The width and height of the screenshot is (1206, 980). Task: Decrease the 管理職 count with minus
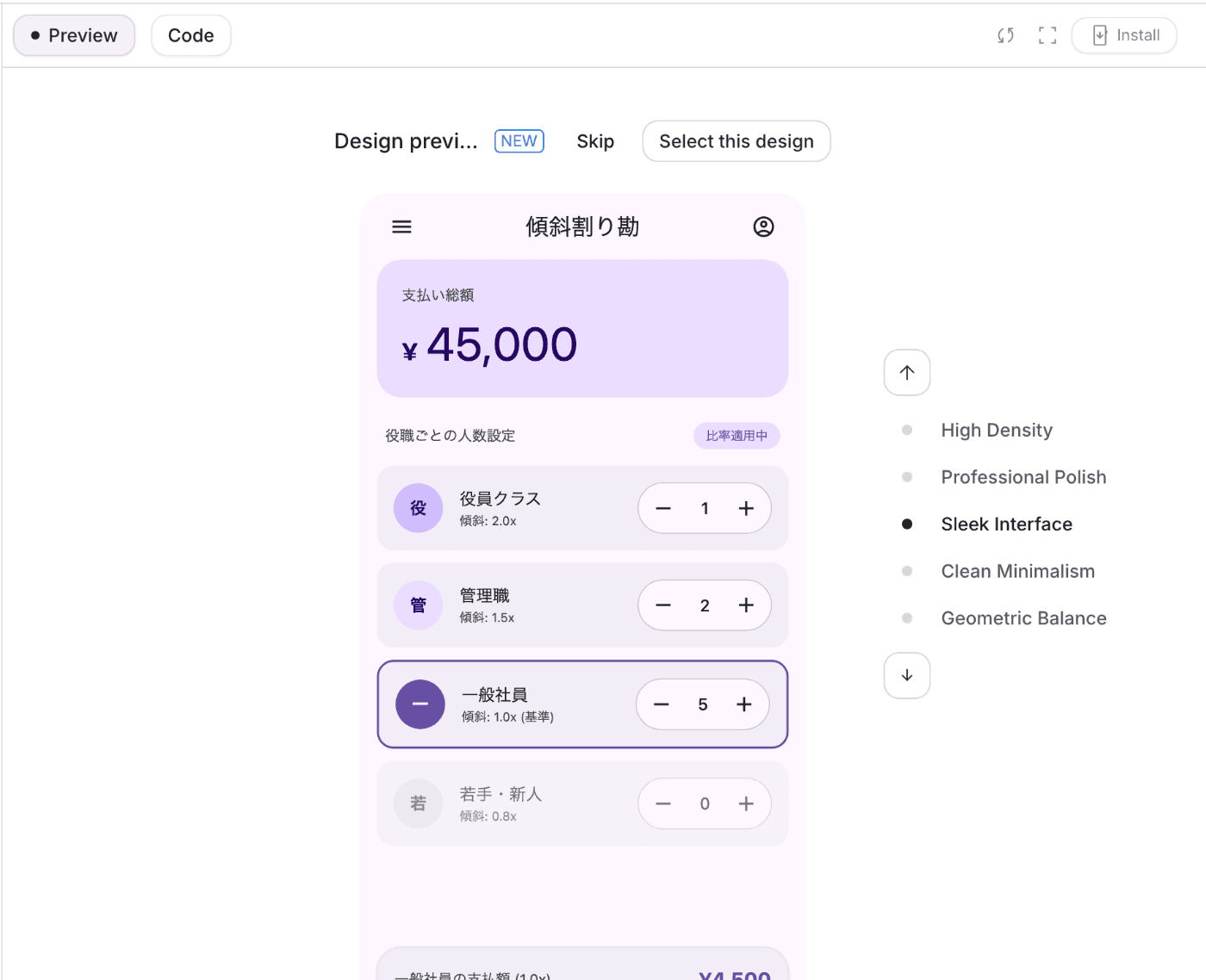[663, 605]
